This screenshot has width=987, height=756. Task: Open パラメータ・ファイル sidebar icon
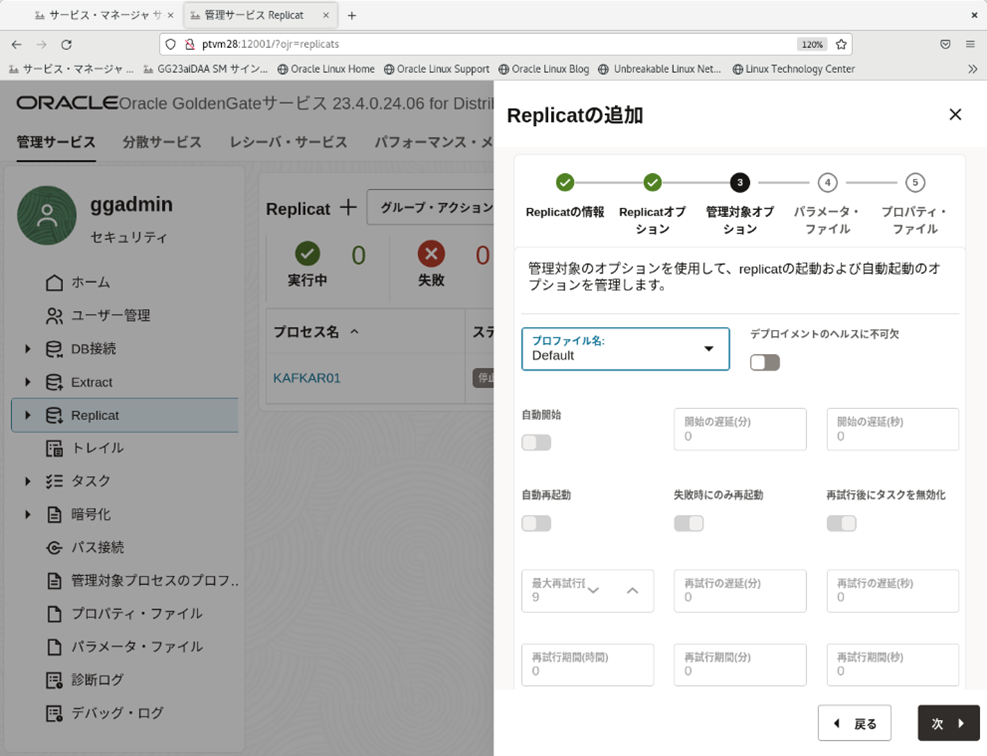click(x=54, y=646)
